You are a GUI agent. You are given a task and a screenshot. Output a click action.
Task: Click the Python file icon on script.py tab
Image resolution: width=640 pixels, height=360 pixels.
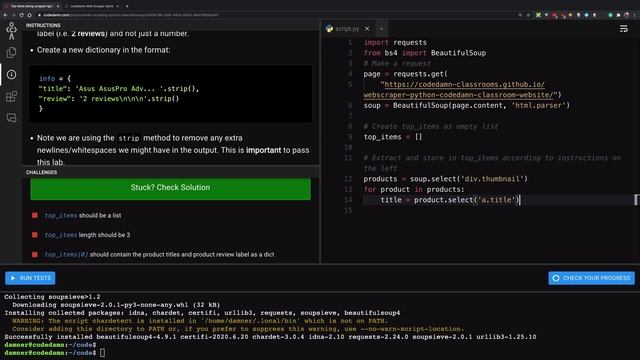click(329, 29)
